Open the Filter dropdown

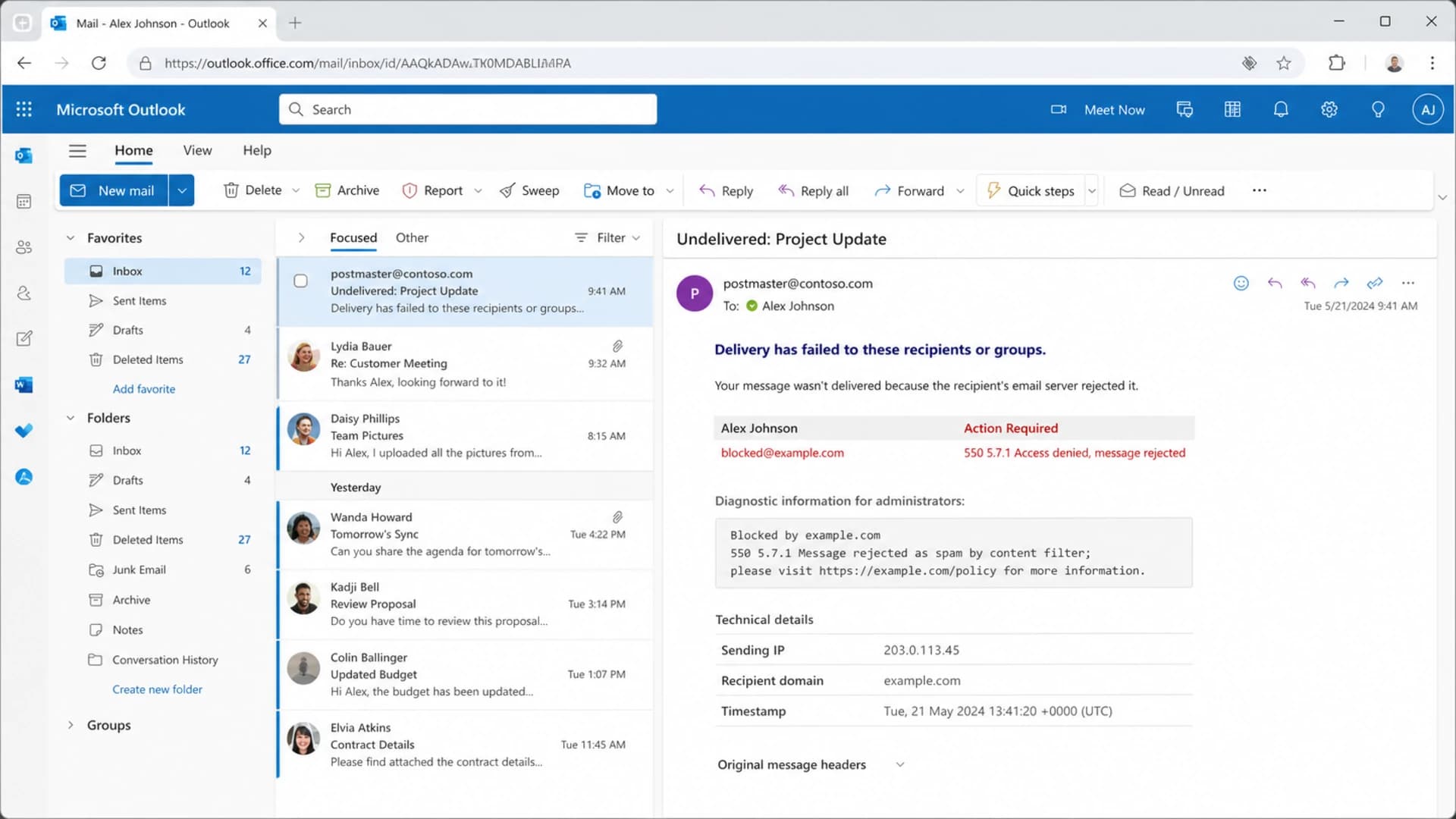coord(607,237)
